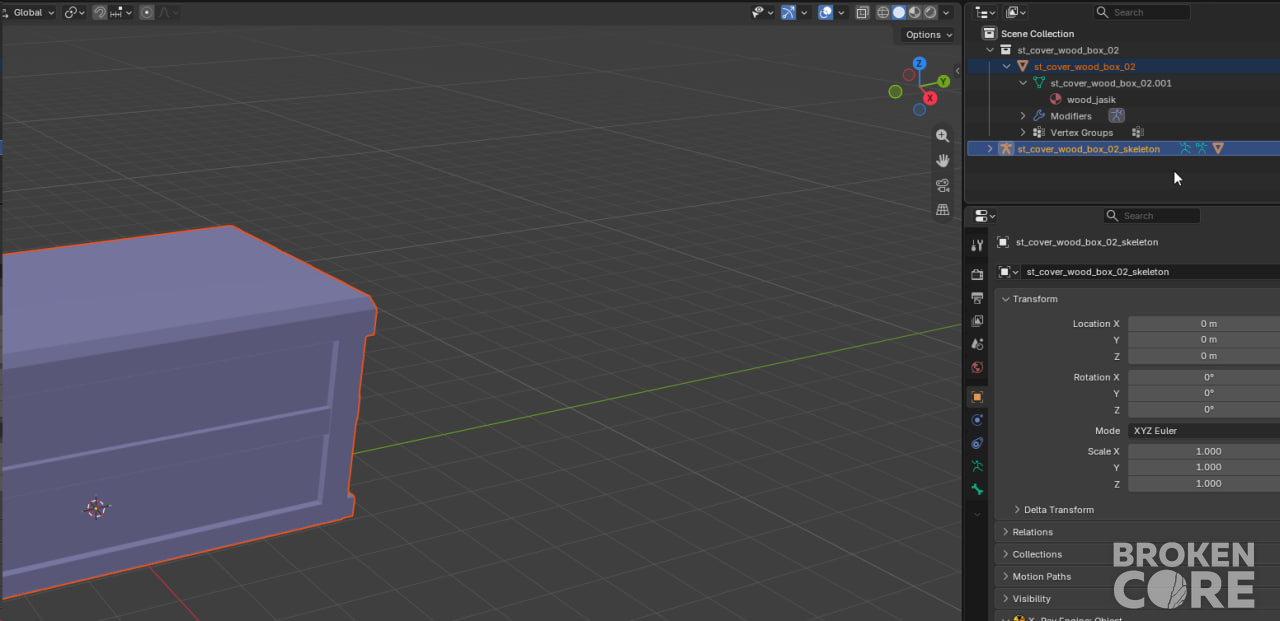Toggle proportional editing in header
The image size is (1280, 621).
pos(147,12)
